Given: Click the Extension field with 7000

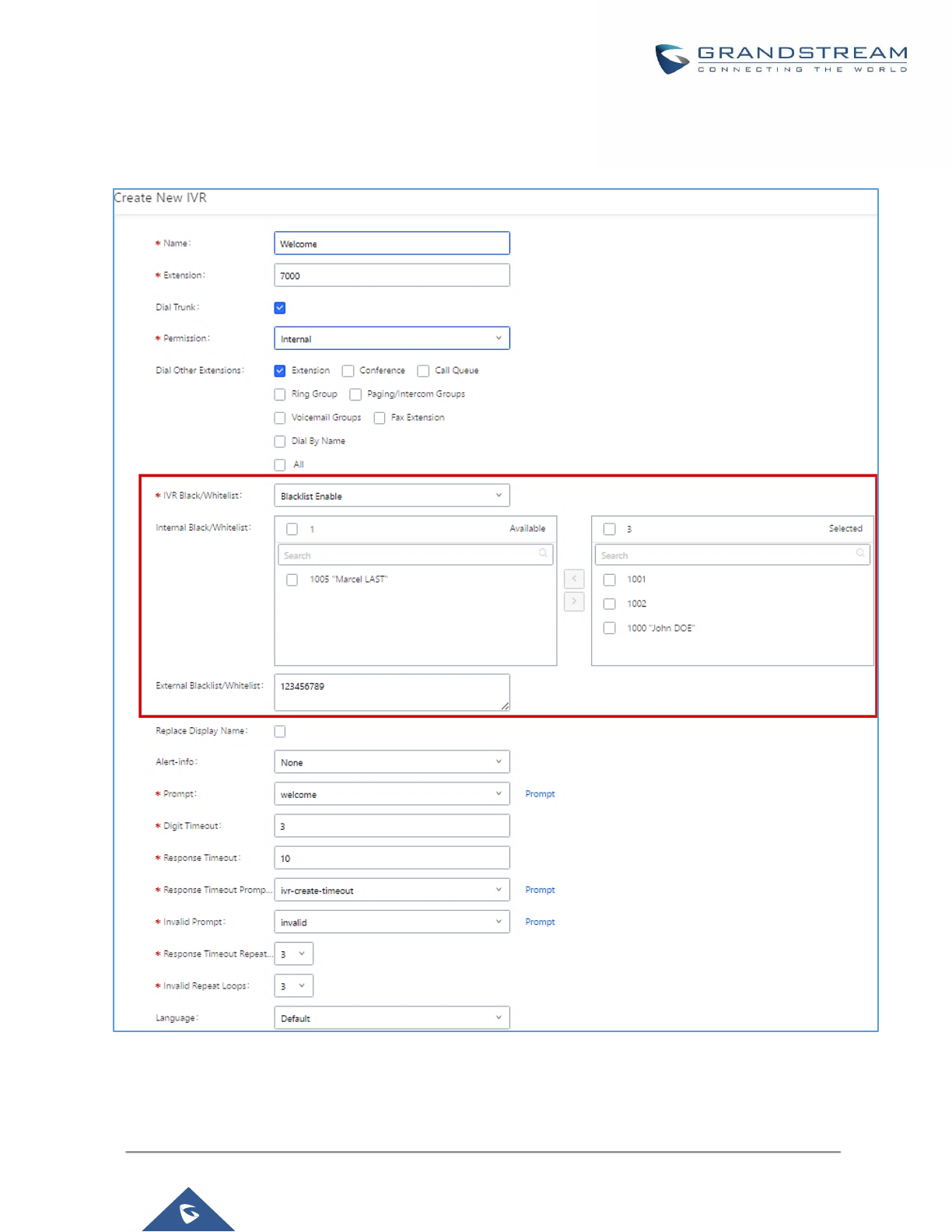Looking at the screenshot, I should 392,275.
